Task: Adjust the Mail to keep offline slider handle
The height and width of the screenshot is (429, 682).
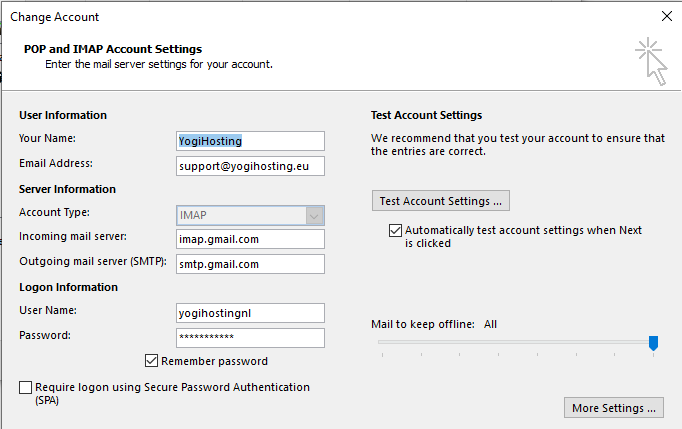Action: [x=653, y=343]
